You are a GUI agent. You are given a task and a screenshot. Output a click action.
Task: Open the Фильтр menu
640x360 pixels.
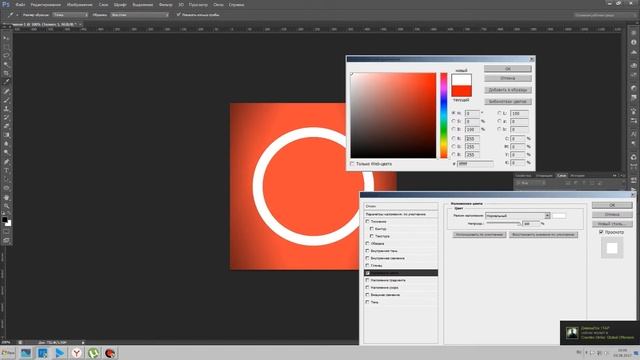[165, 4]
